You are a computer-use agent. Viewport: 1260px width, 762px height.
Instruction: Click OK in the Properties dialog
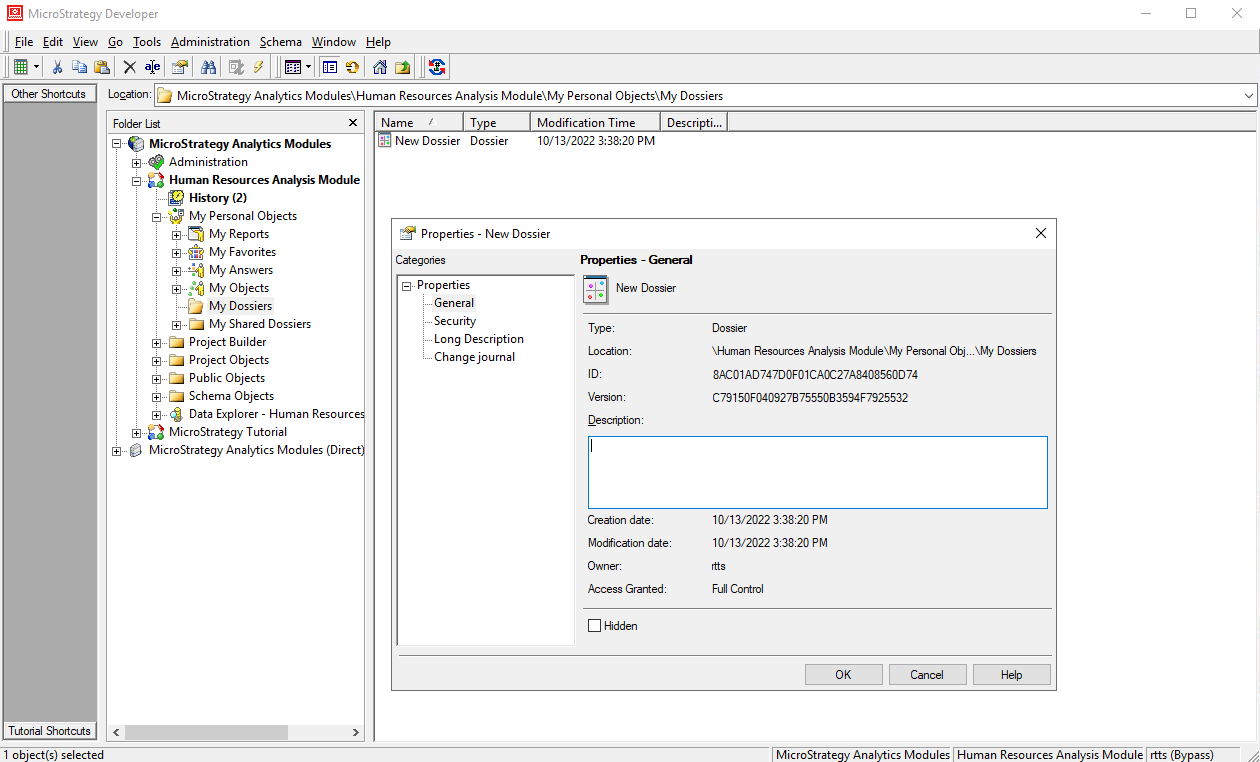click(844, 675)
